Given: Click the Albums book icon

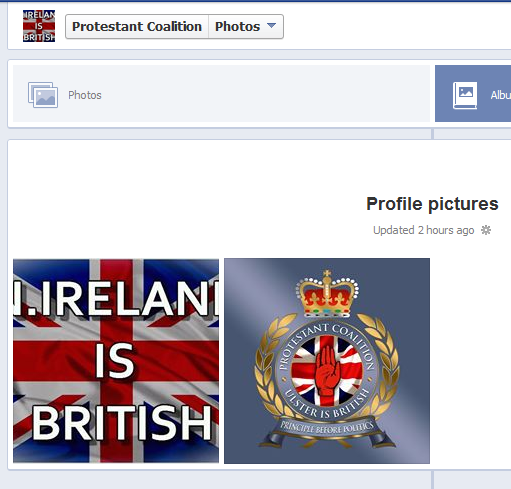Looking at the screenshot, I should click(x=465, y=95).
